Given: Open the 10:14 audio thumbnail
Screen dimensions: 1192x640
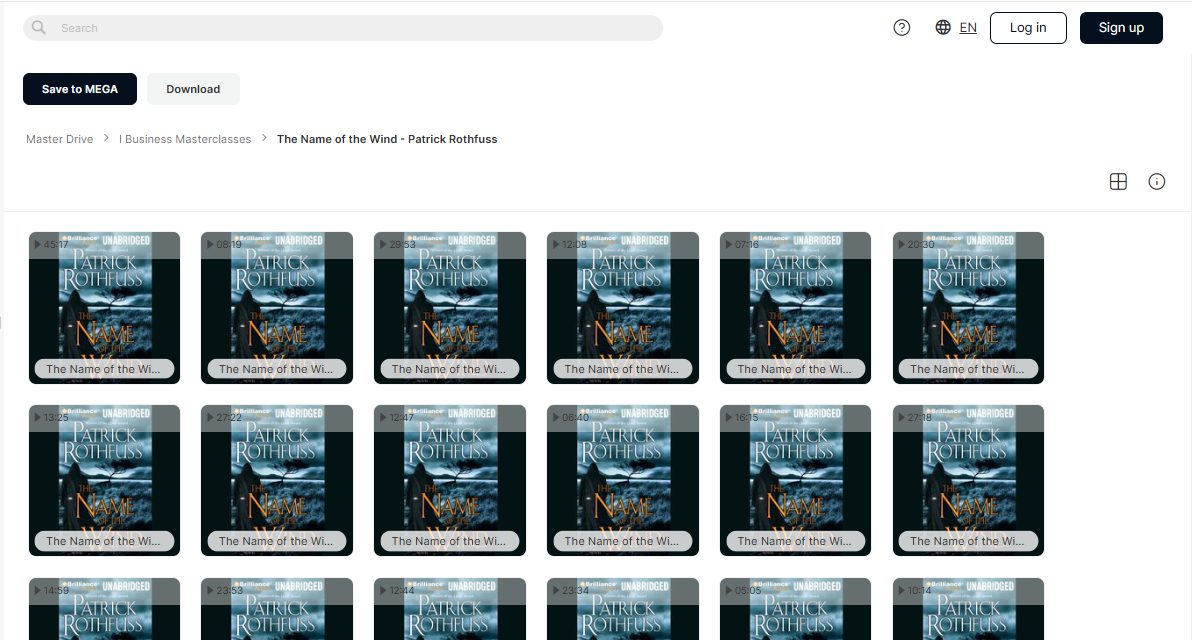Looking at the screenshot, I should coord(968,609).
